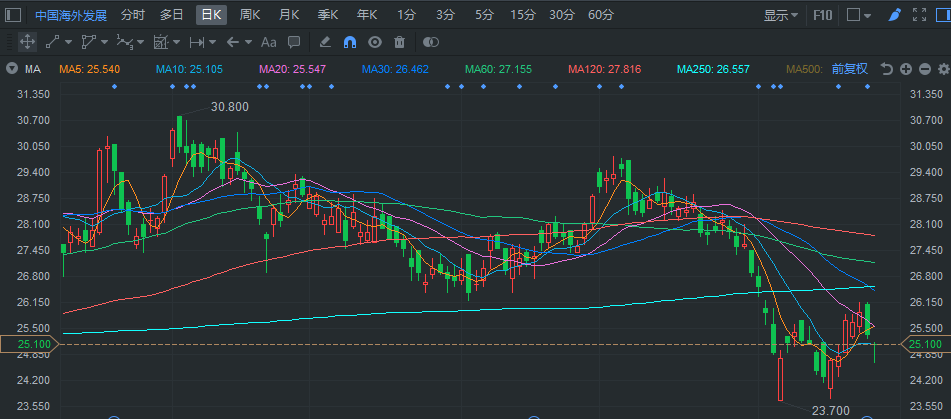Click the 前复权 adjustment button

pos(850,69)
